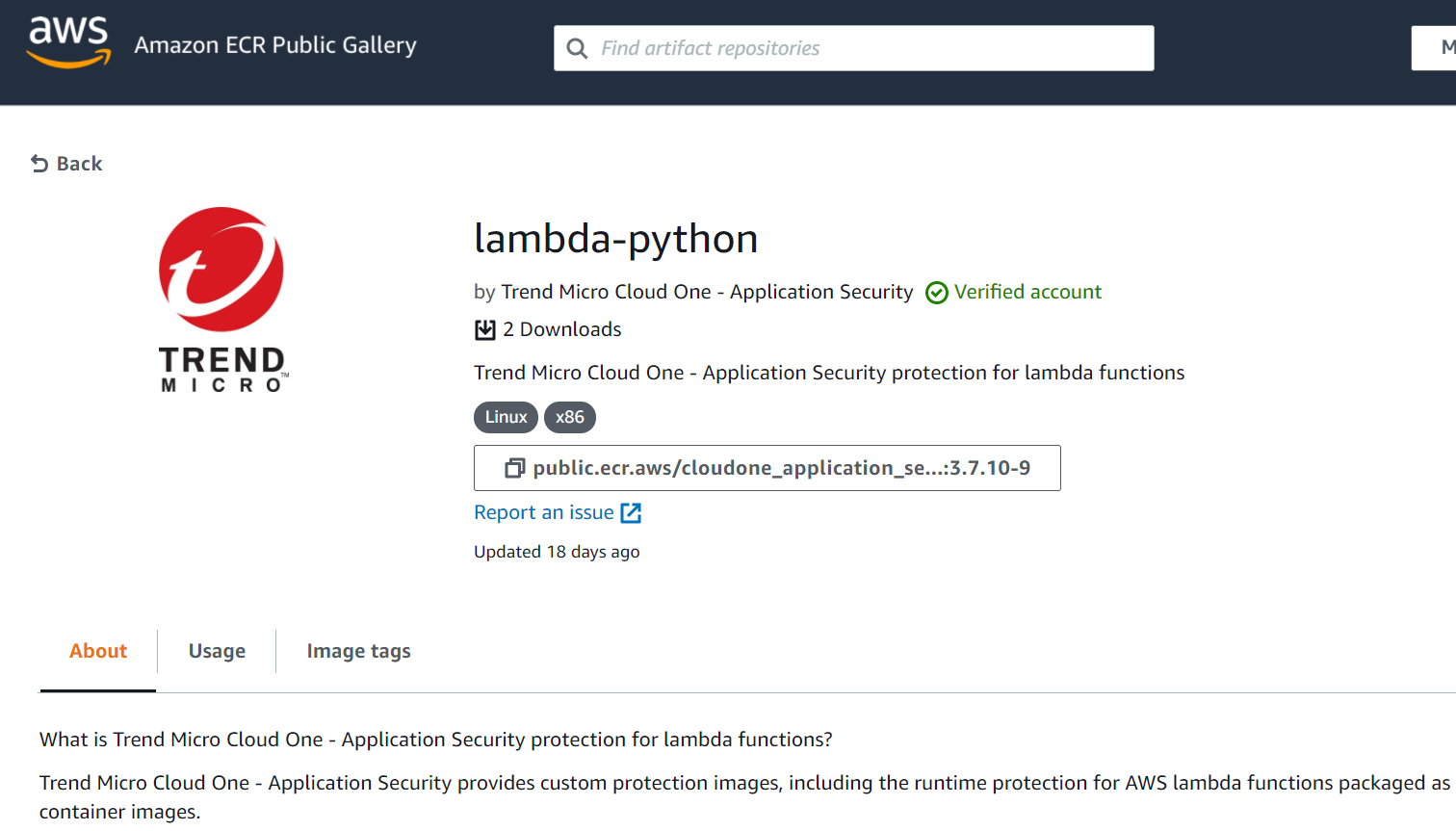Click the search magnifier icon

click(x=577, y=48)
